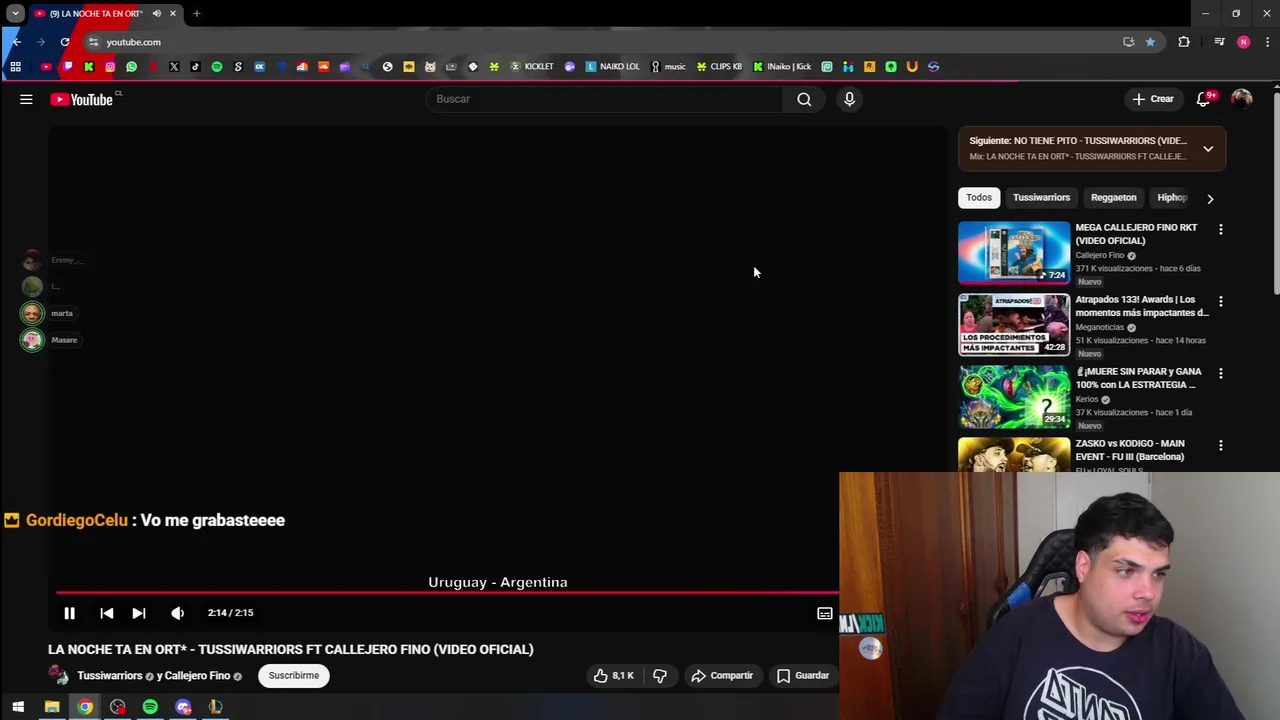Open the KICKLET bookmark

pyautogui.click(x=532, y=67)
